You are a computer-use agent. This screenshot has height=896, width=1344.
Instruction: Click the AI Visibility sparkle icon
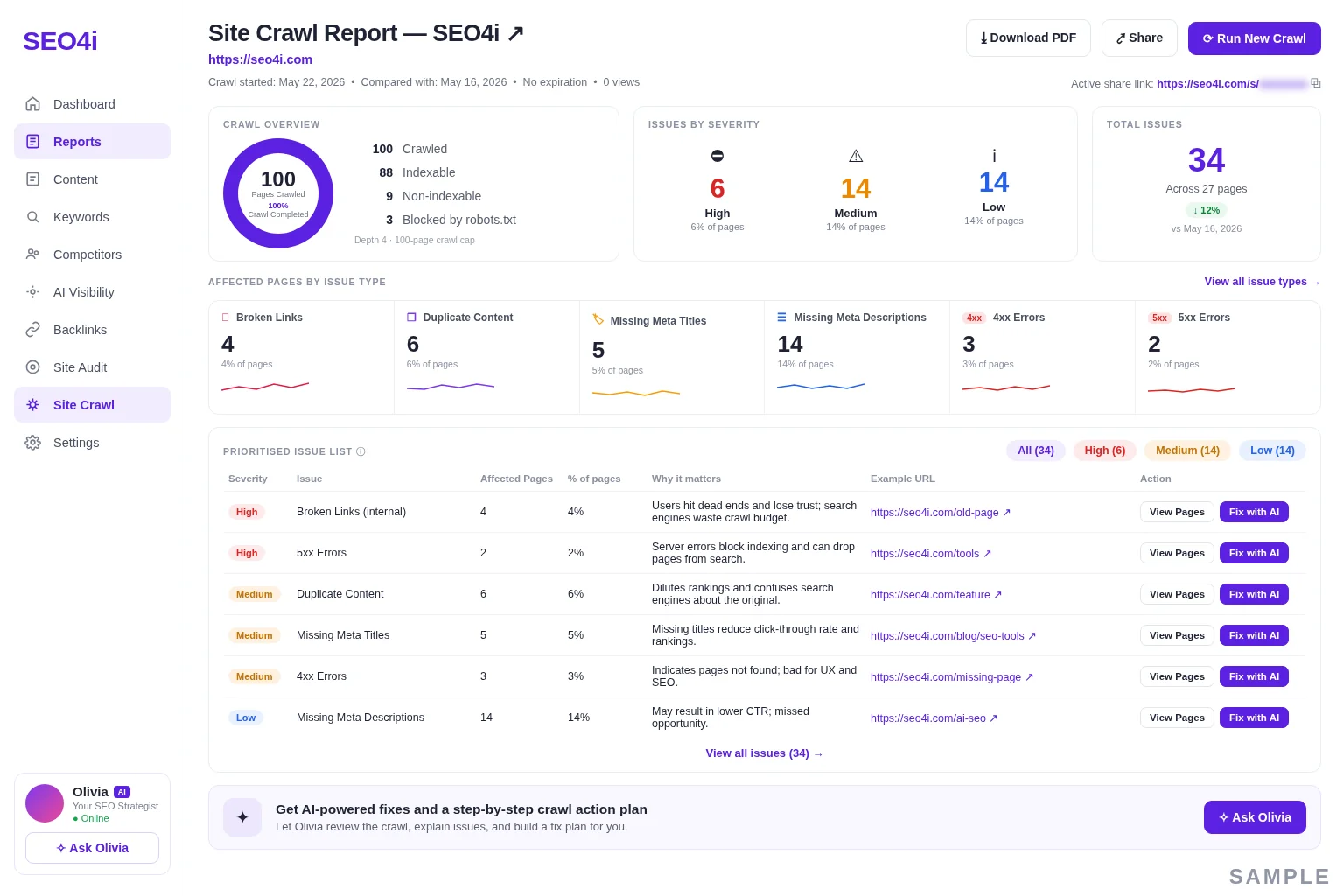pyautogui.click(x=32, y=292)
